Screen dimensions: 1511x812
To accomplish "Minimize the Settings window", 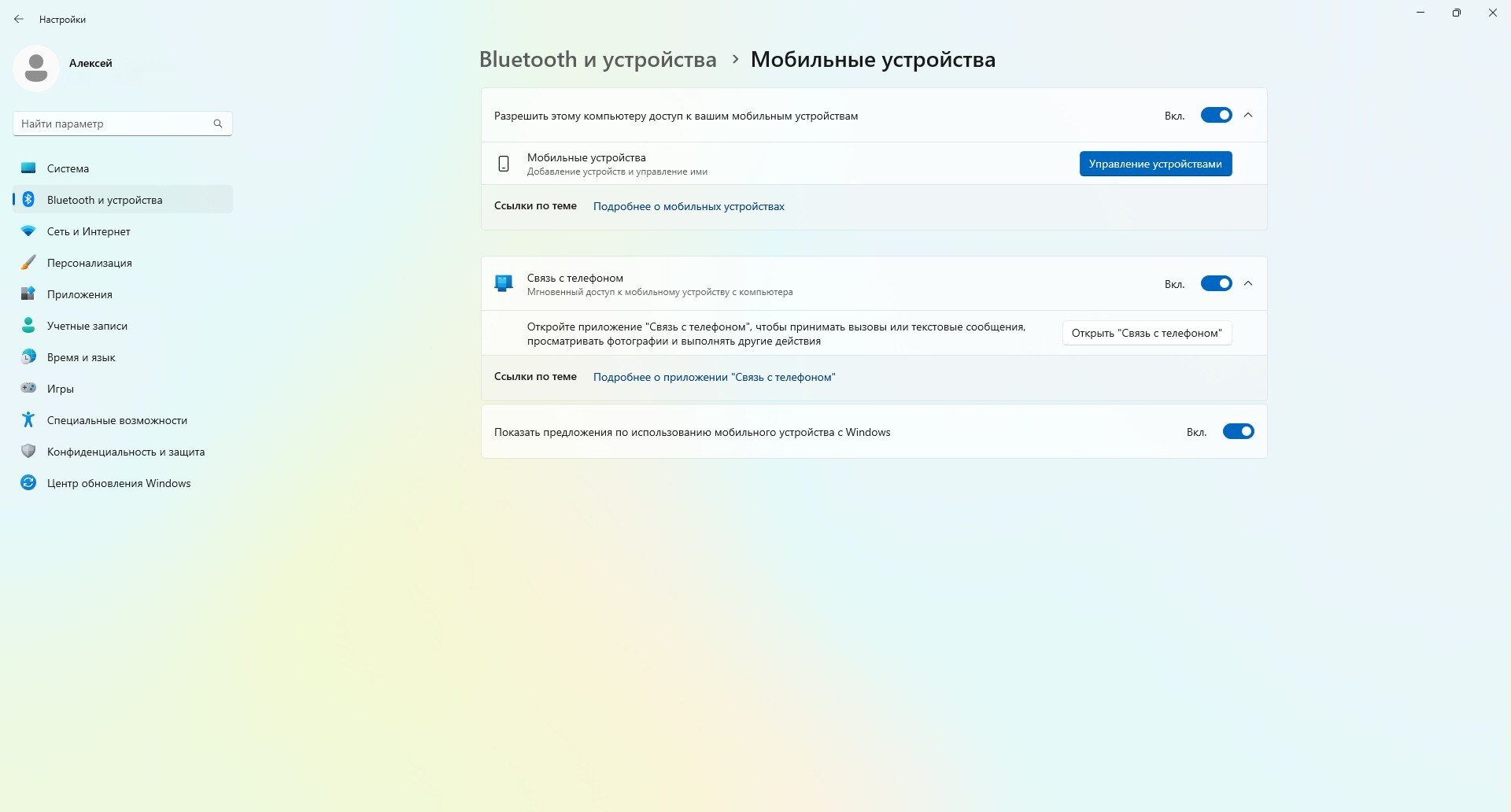I will click(x=1420, y=13).
